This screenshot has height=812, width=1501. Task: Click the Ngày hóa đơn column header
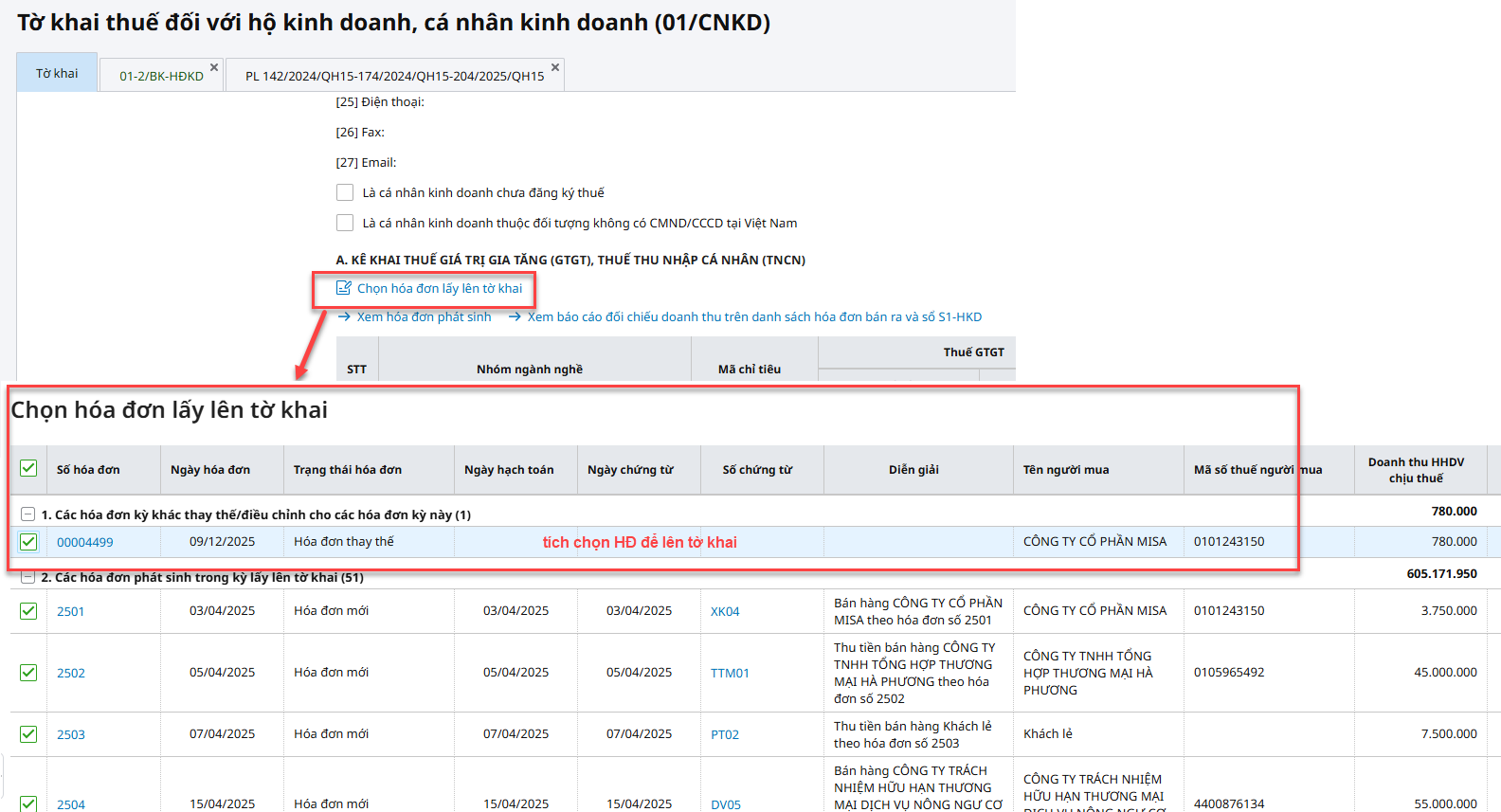coord(210,469)
